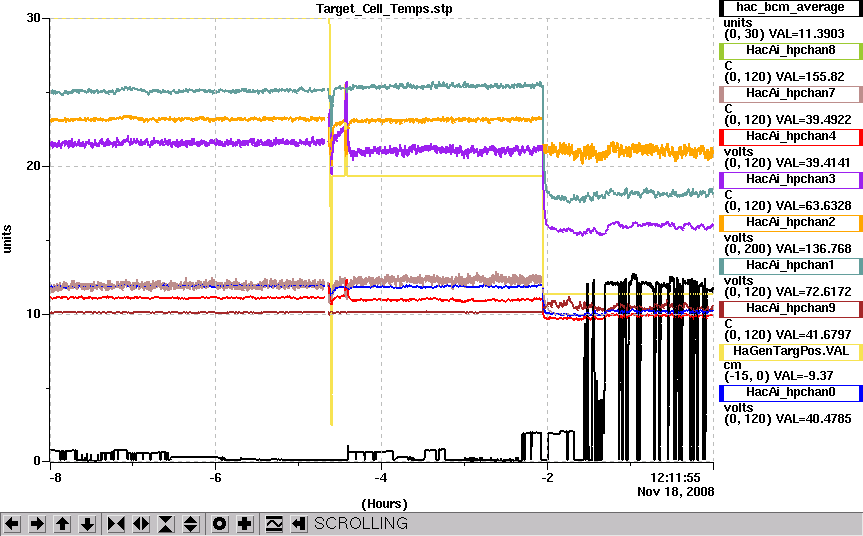Select the HaGenTargPos.VAL legend entry
Viewport: 863px width, 536px height.
(x=790, y=351)
